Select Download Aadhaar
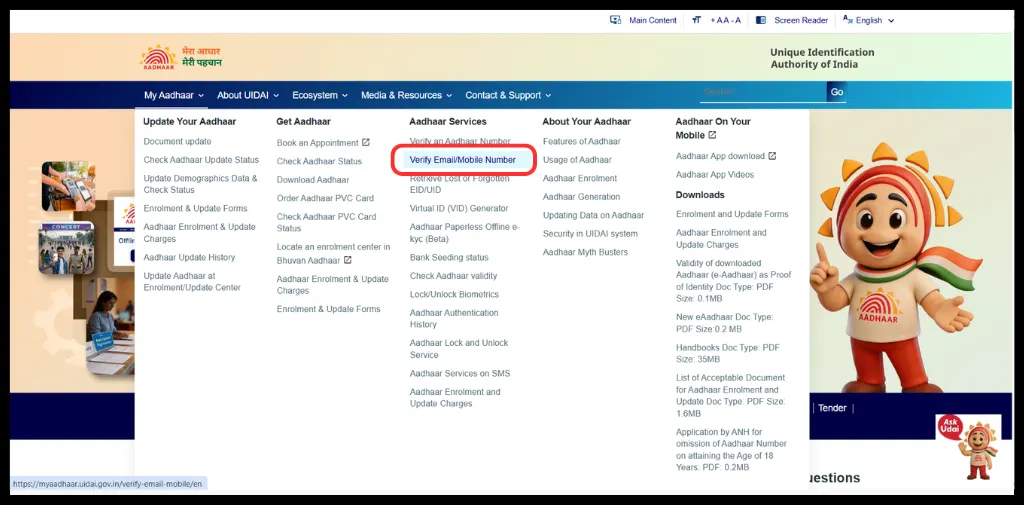 (x=313, y=180)
